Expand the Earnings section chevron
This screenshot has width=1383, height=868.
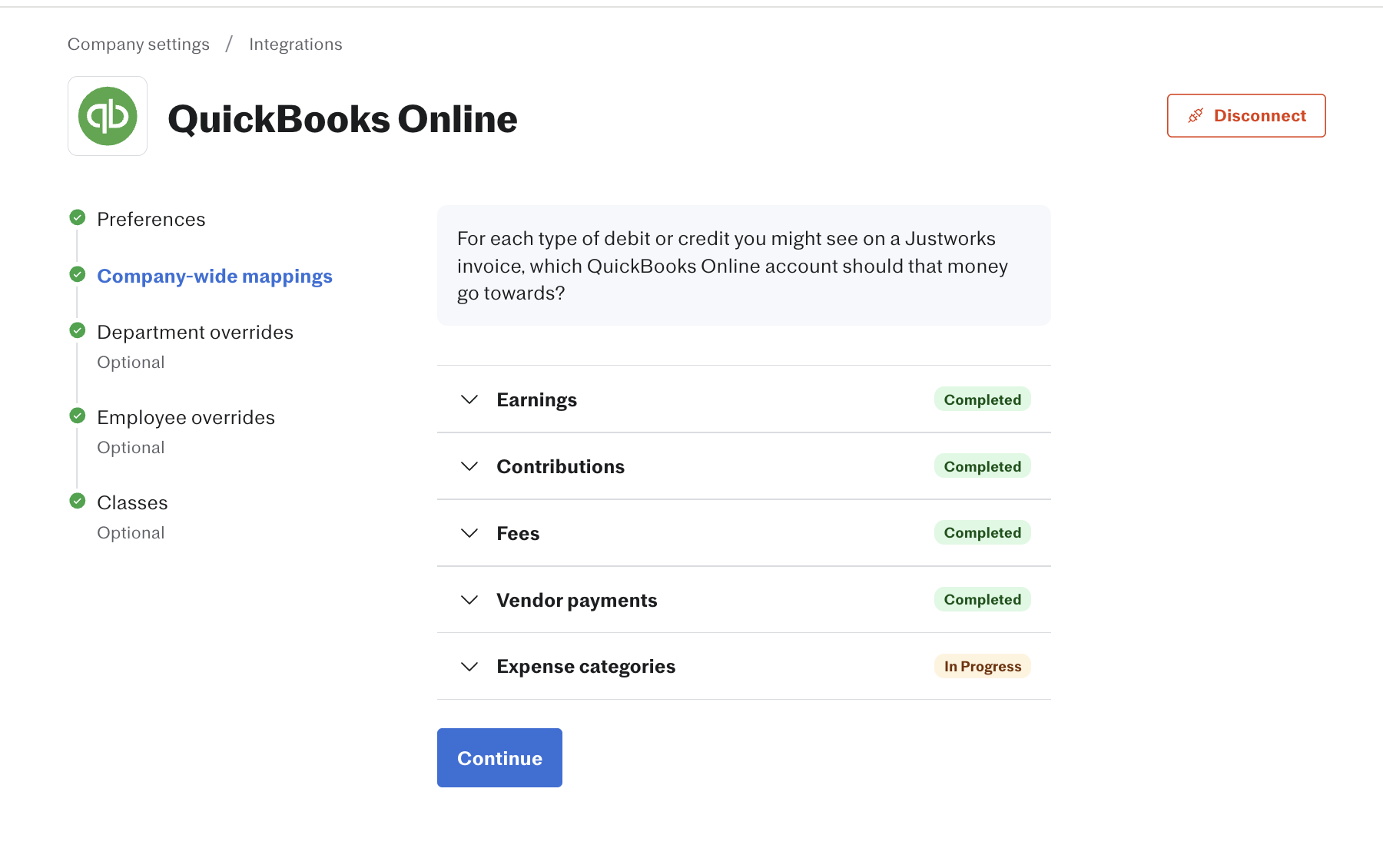pos(469,399)
